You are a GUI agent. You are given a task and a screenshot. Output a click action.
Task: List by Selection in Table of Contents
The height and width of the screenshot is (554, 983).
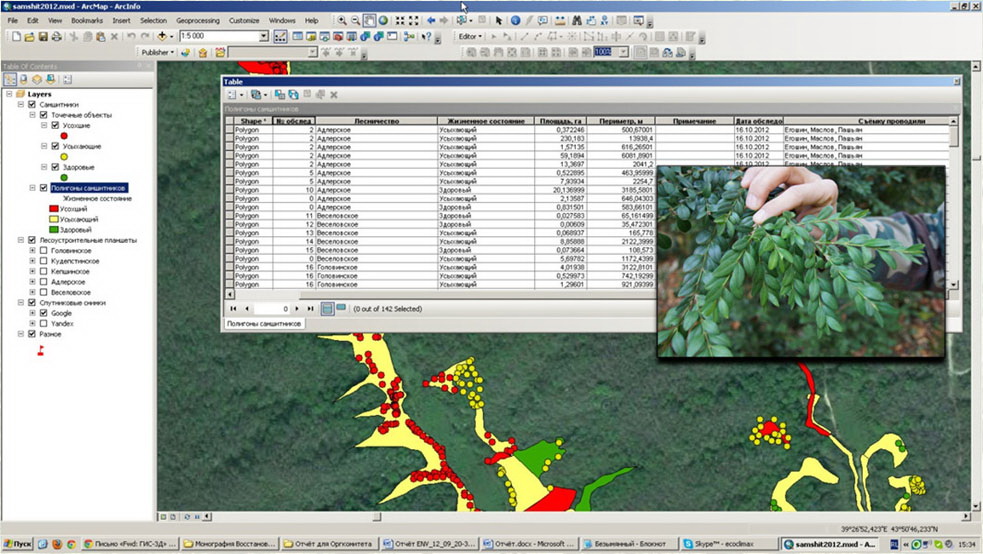click(x=50, y=79)
